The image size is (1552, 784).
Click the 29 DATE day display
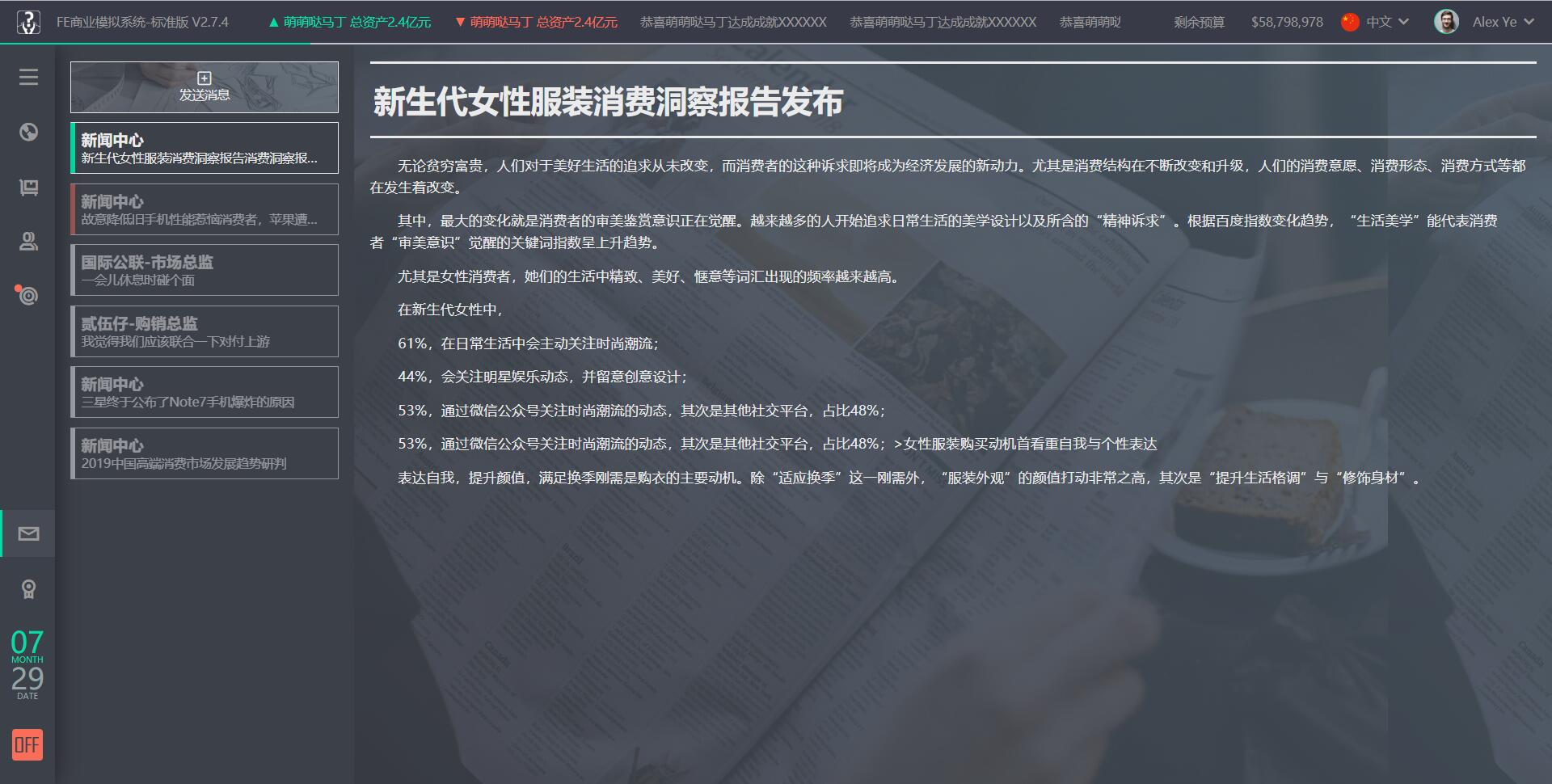(x=27, y=683)
